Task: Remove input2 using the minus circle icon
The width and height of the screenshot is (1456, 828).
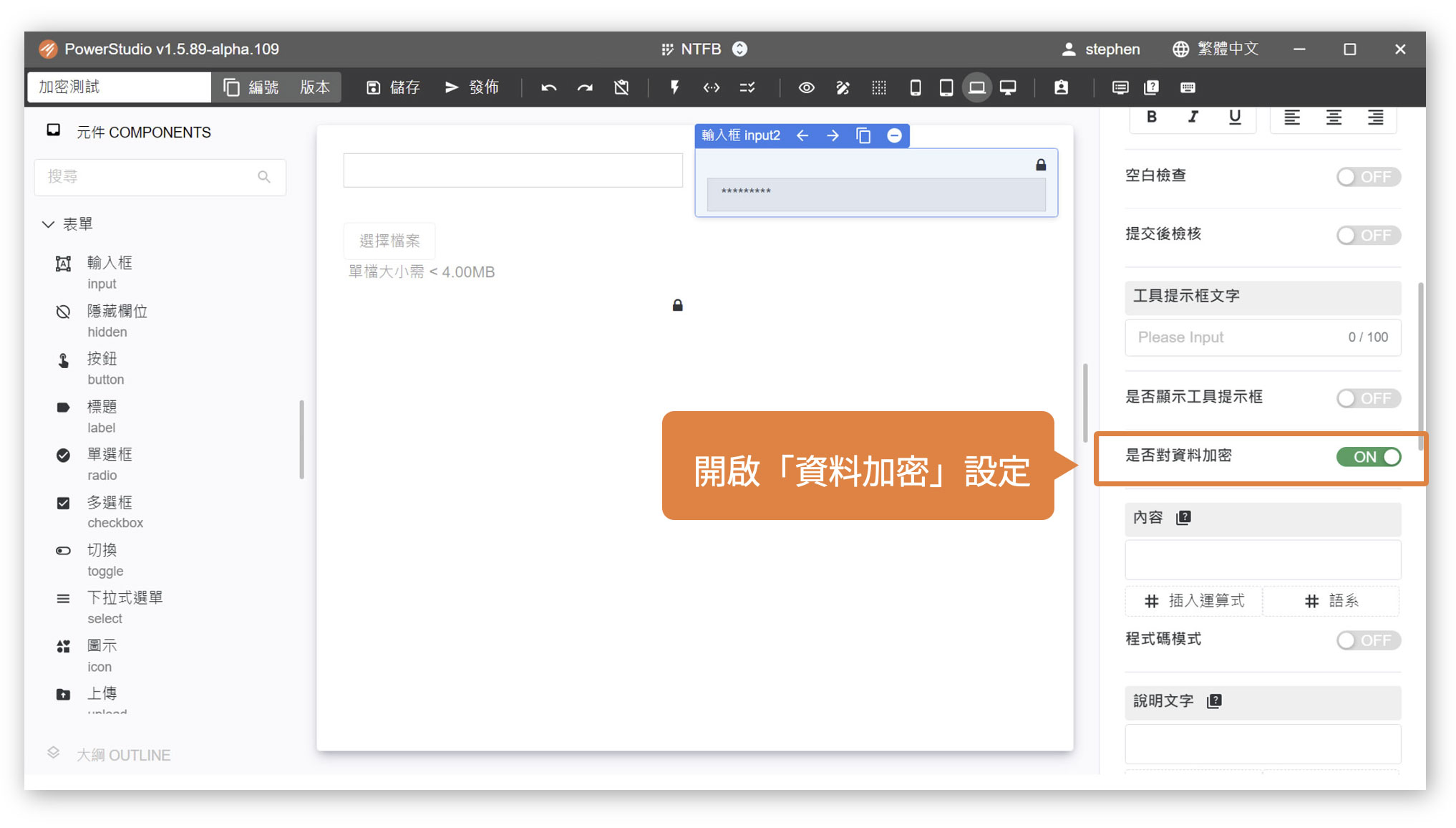Action: (x=894, y=135)
